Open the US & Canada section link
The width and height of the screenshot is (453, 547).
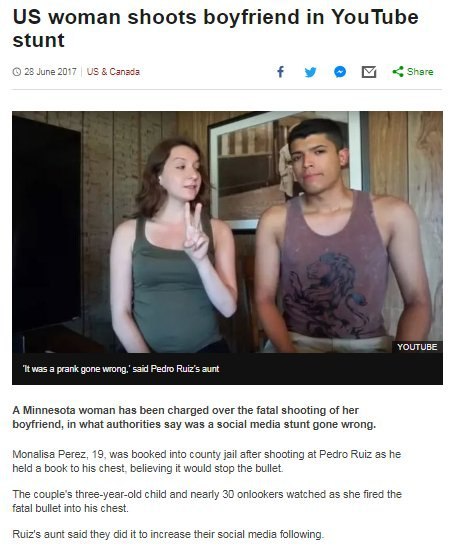pyautogui.click(x=113, y=72)
